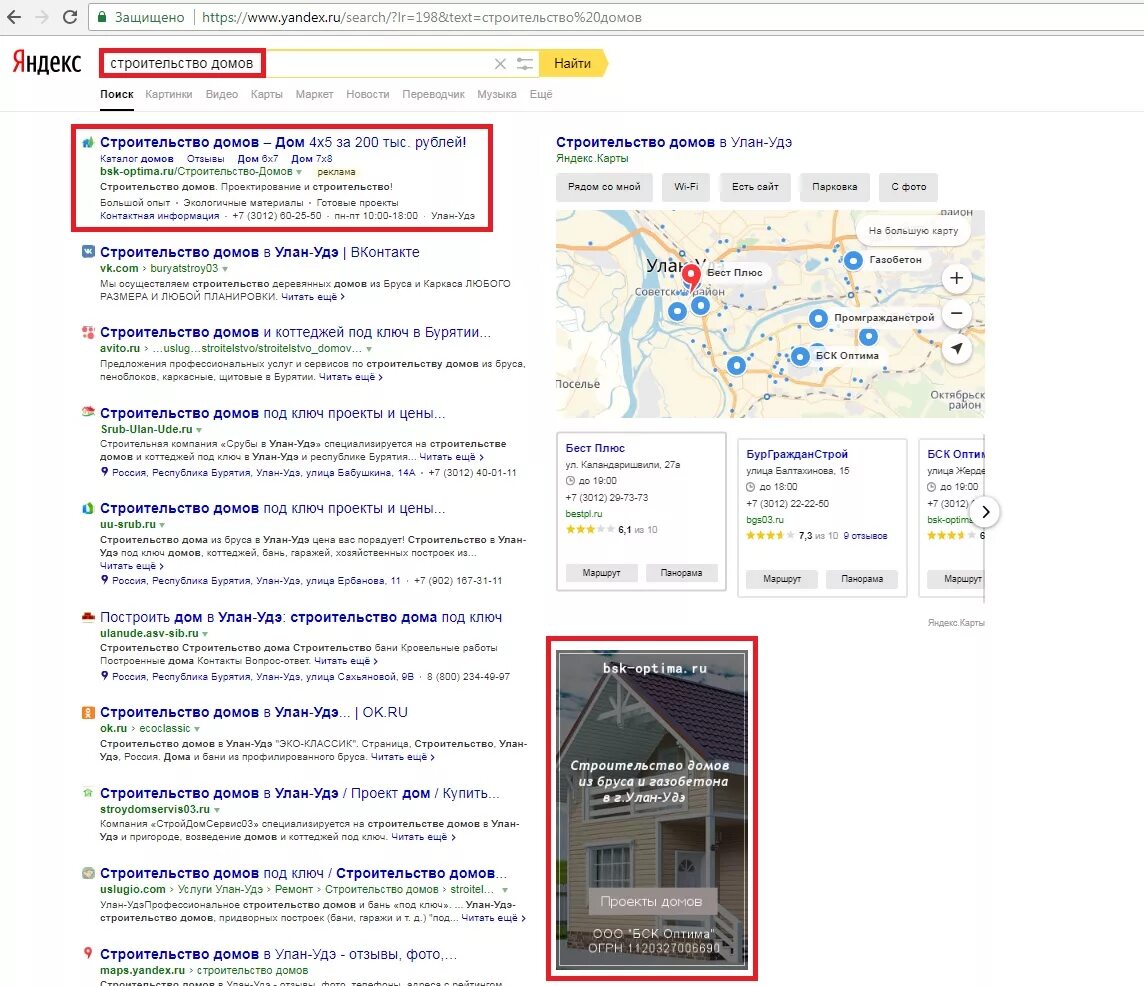Switch to the Карты tab

[x=266, y=94]
